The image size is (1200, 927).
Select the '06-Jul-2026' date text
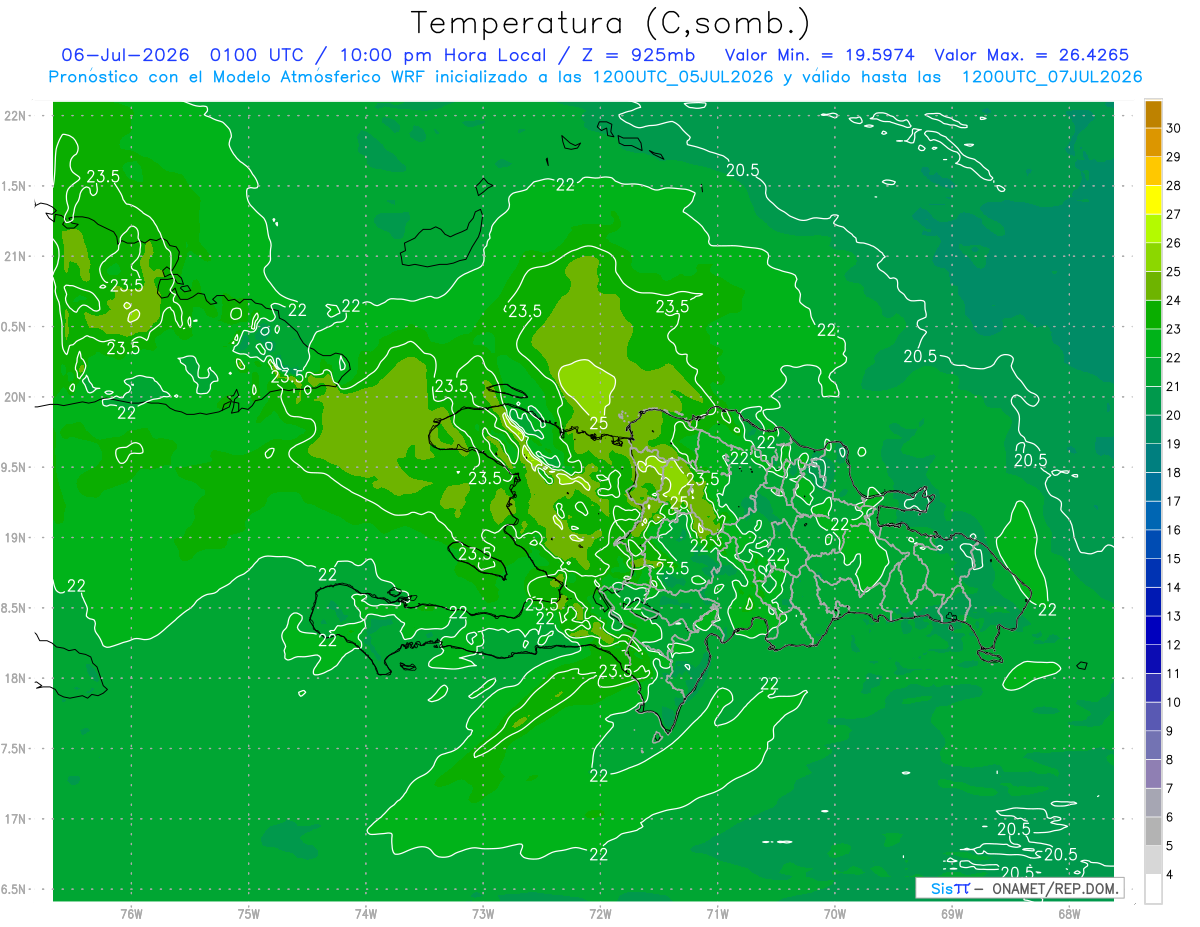pos(125,55)
